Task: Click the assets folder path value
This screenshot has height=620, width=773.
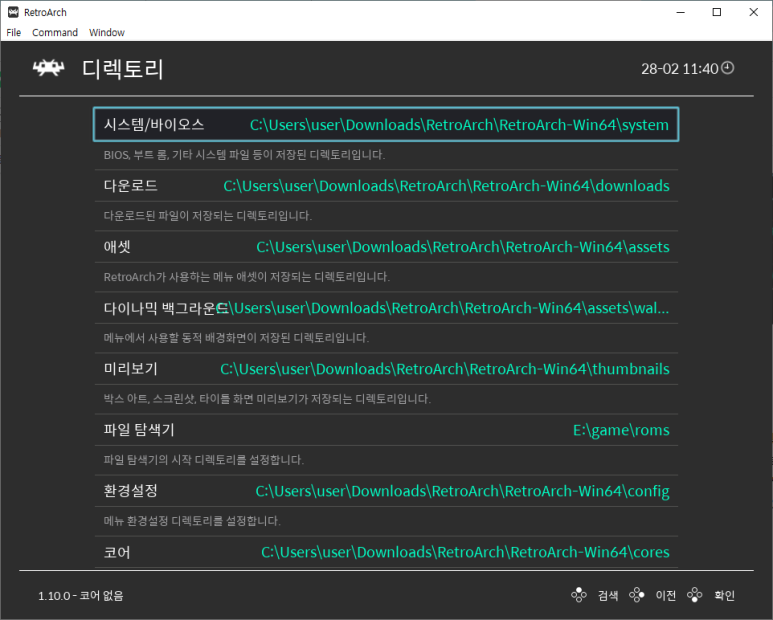Action: [463, 247]
